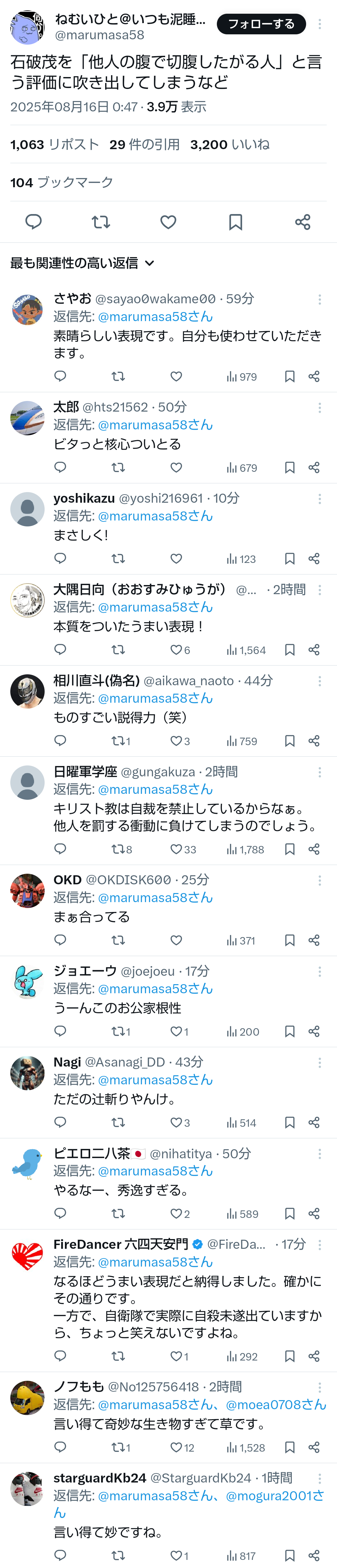Viewport: 337px width, 1568px height.
Task: Like 太郎's reply ビタっと核心ついとる
Action: point(176,467)
